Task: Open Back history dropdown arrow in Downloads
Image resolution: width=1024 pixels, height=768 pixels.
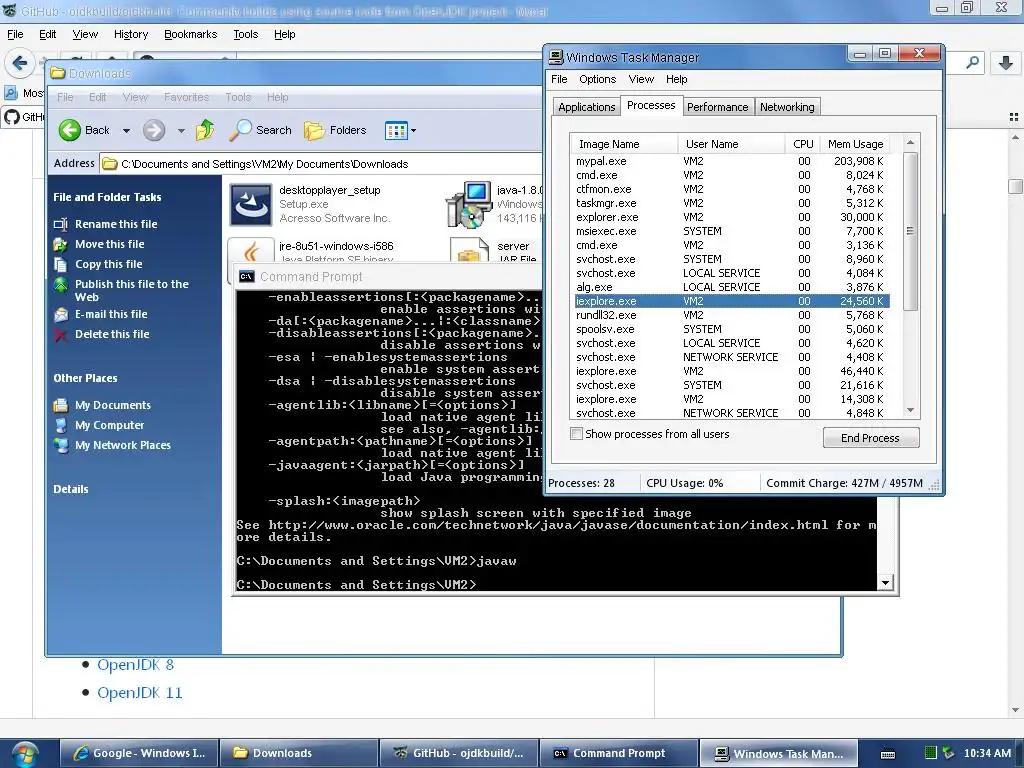Action: [127, 131]
